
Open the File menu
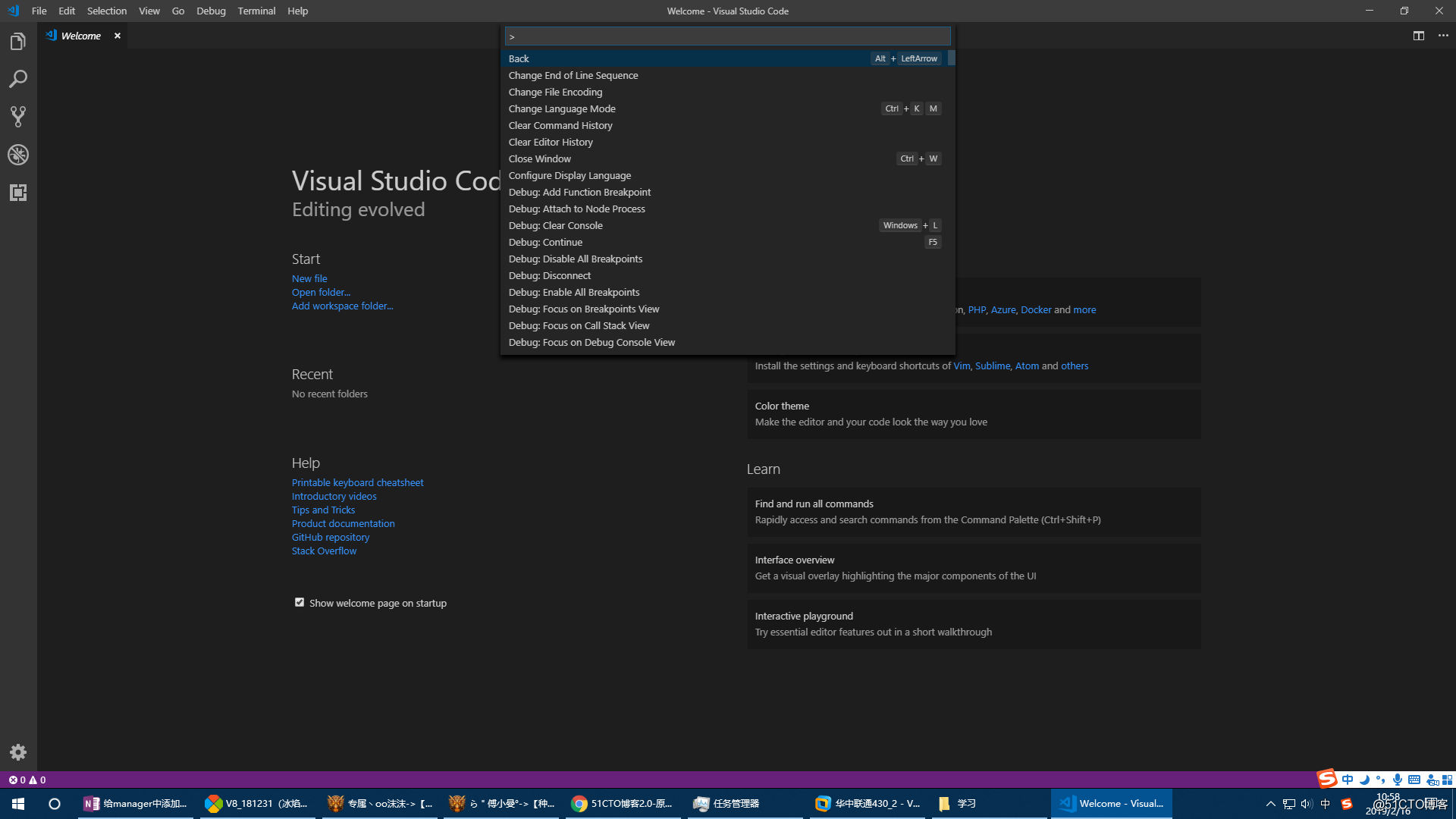[39, 11]
